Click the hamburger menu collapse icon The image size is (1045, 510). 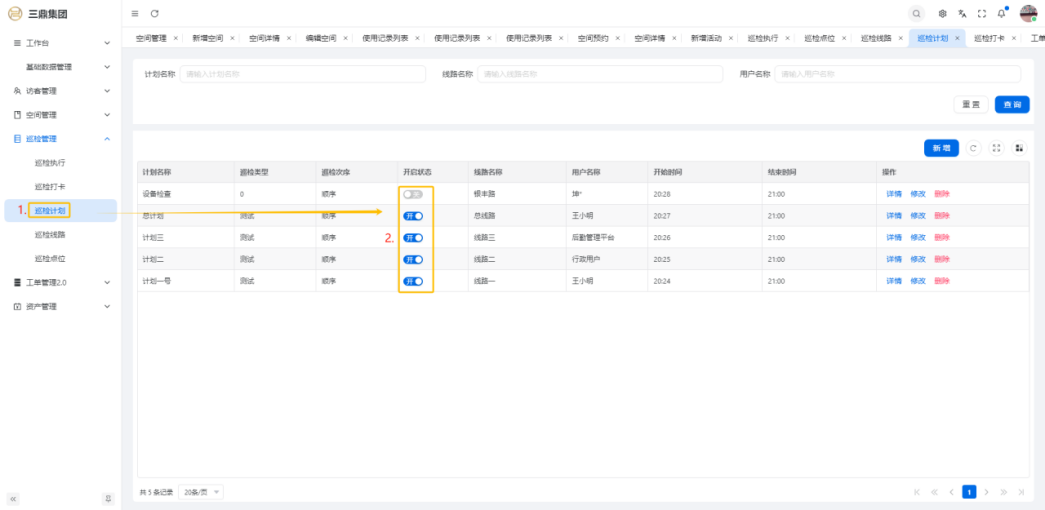click(x=135, y=13)
